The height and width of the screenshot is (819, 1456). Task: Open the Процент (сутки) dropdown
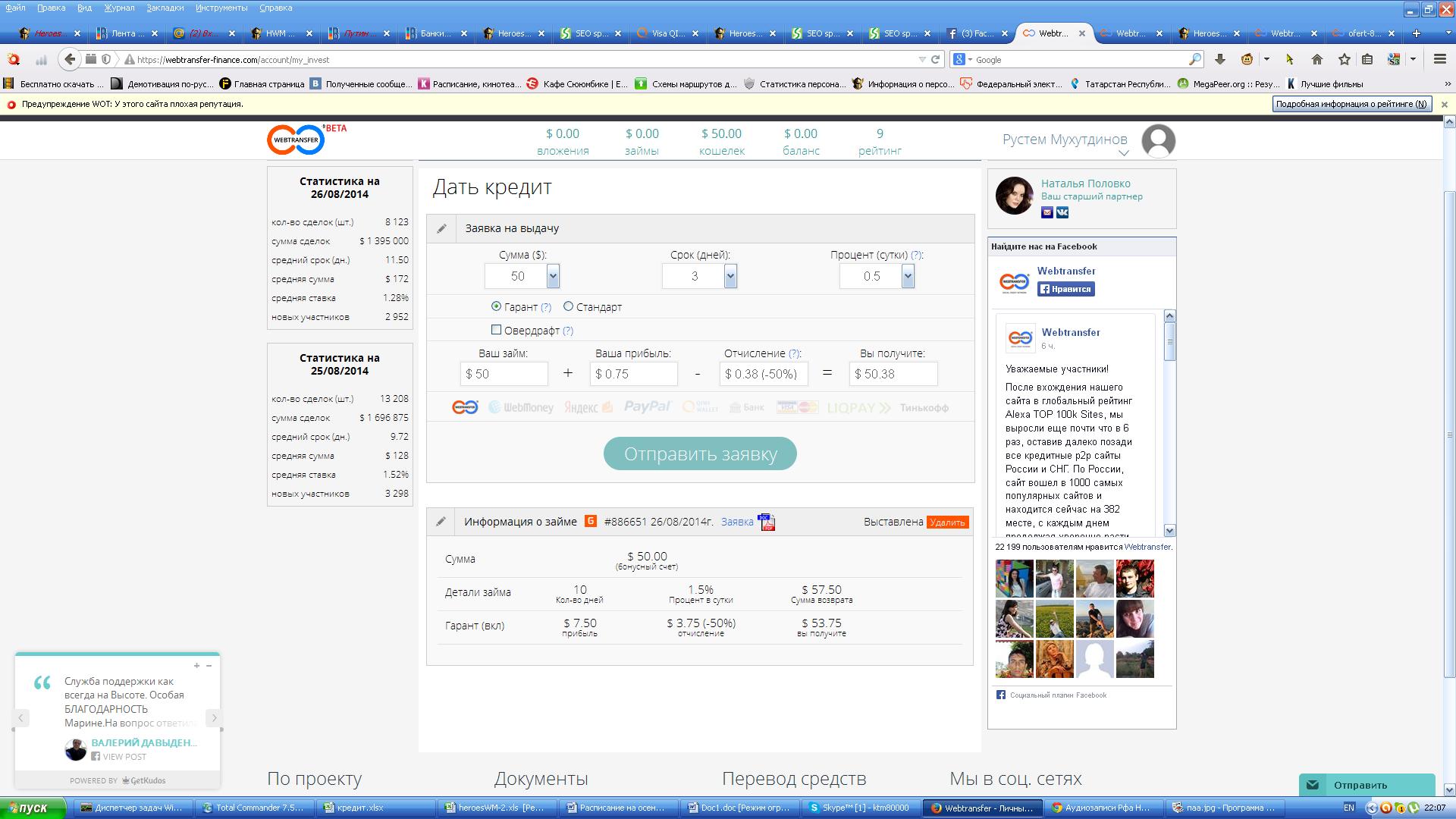coord(908,276)
